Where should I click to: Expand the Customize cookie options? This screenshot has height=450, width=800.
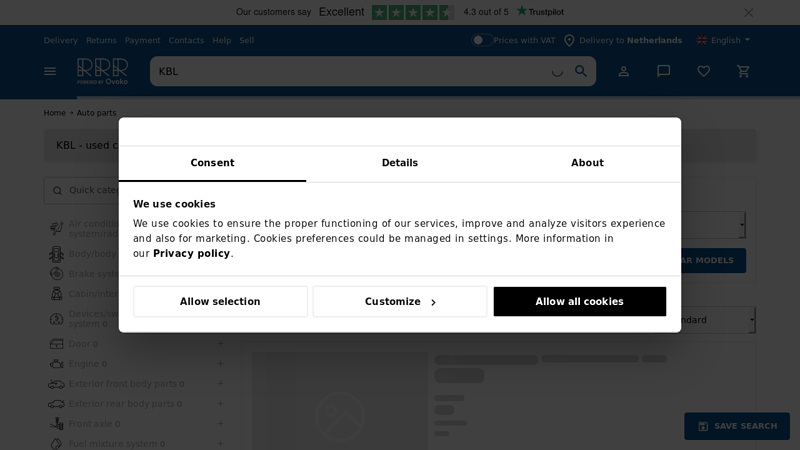(x=400, y=302)
